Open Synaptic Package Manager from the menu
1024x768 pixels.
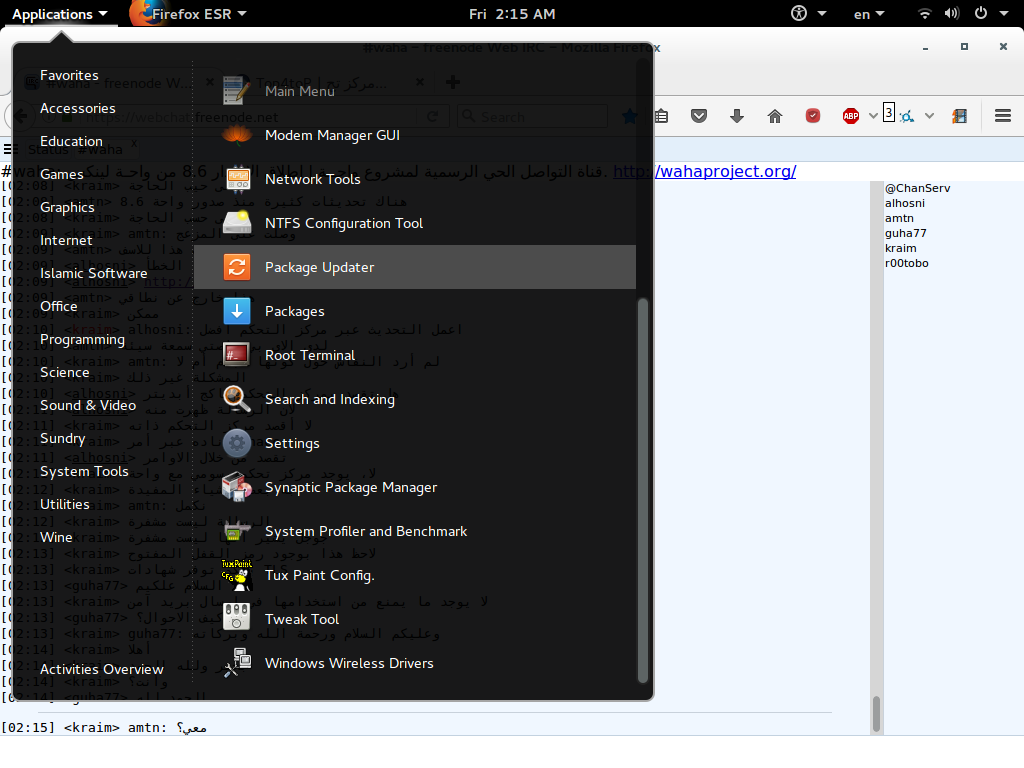(x=350, y=487)
